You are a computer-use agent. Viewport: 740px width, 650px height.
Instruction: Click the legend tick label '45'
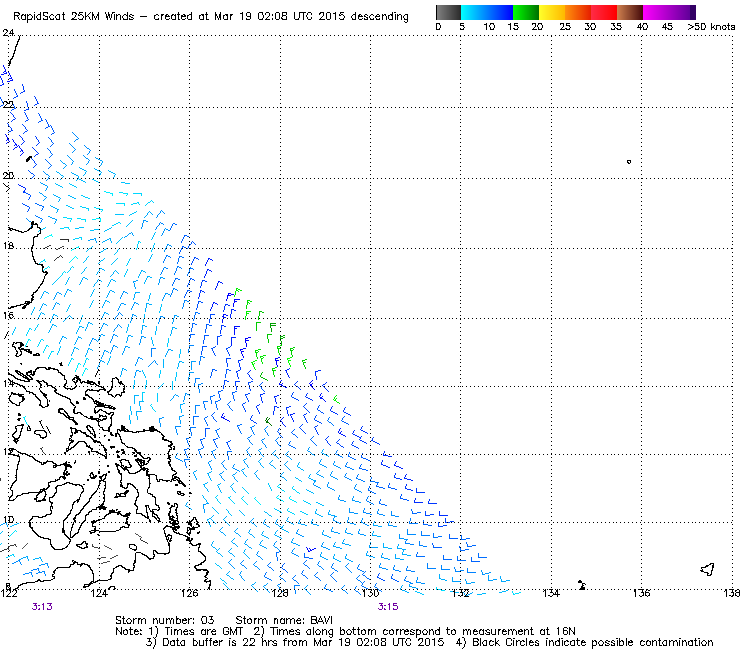[x=667, y=27]
